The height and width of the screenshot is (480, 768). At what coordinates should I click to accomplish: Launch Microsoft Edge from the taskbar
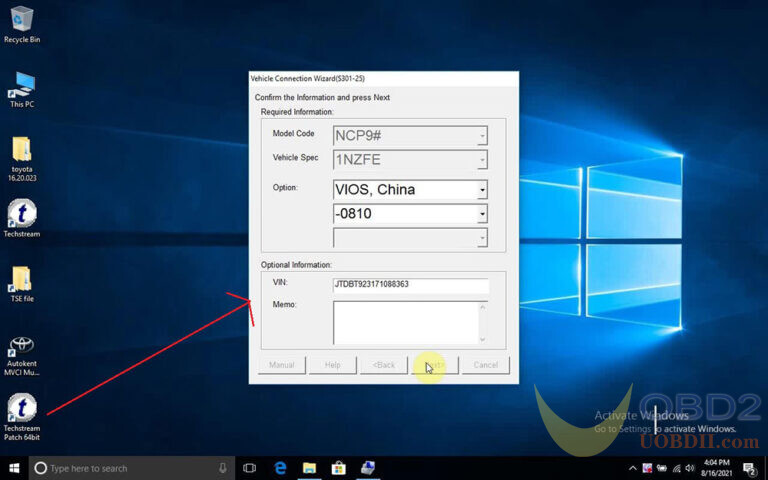280,468
